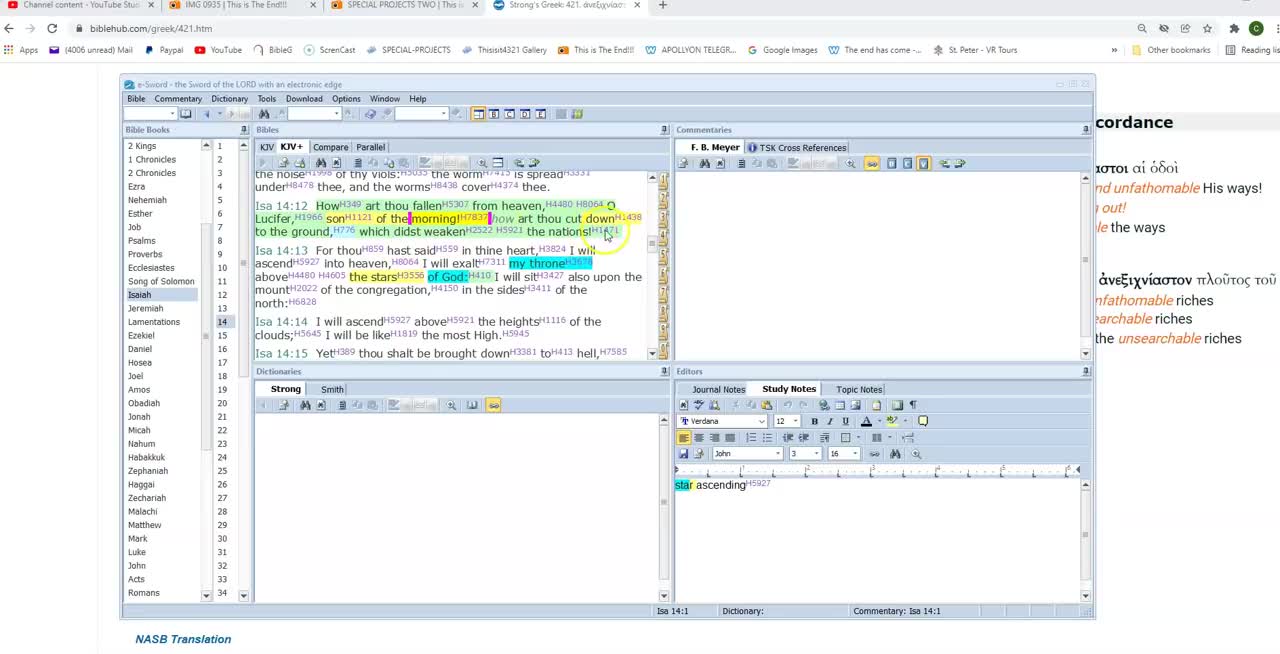Click the open-book icon beside the lookup field

[186, 114]
